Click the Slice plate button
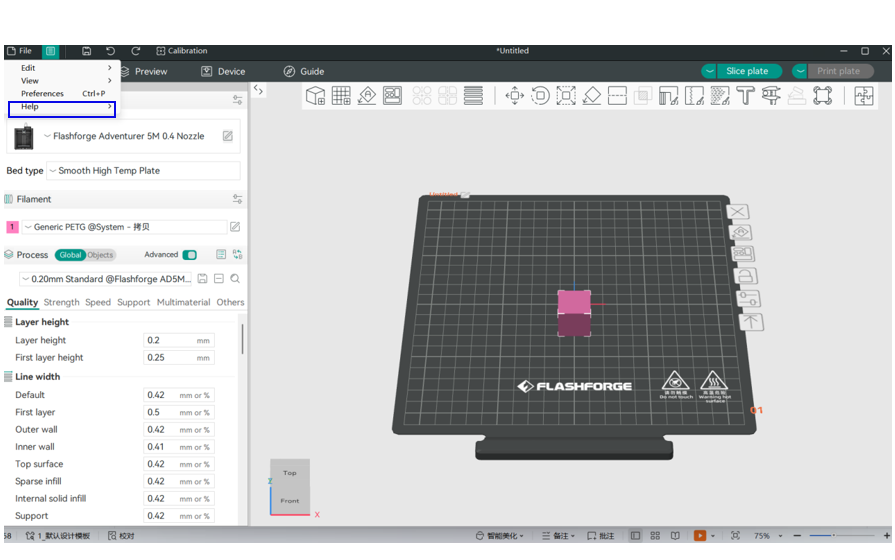The height and width of the screenshot is (560, 895). tap(747, 71)
